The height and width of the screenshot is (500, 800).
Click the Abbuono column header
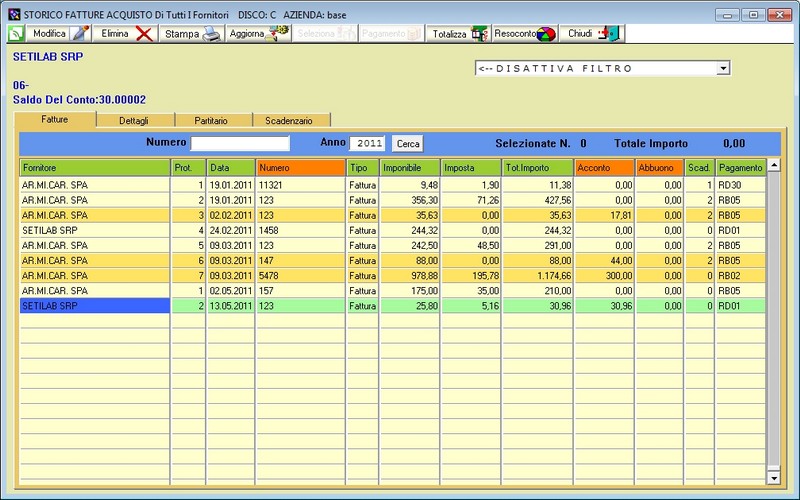point(660,167)
